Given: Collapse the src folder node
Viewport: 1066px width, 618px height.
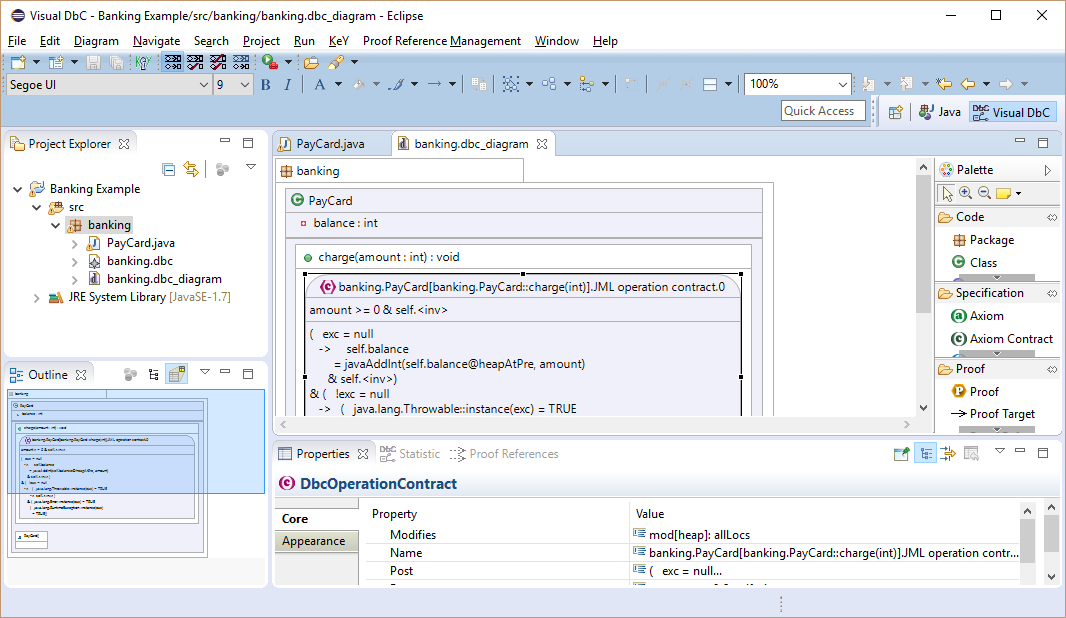Looking at the screenshot, I should pyautogui.click(x=37, y=207).
